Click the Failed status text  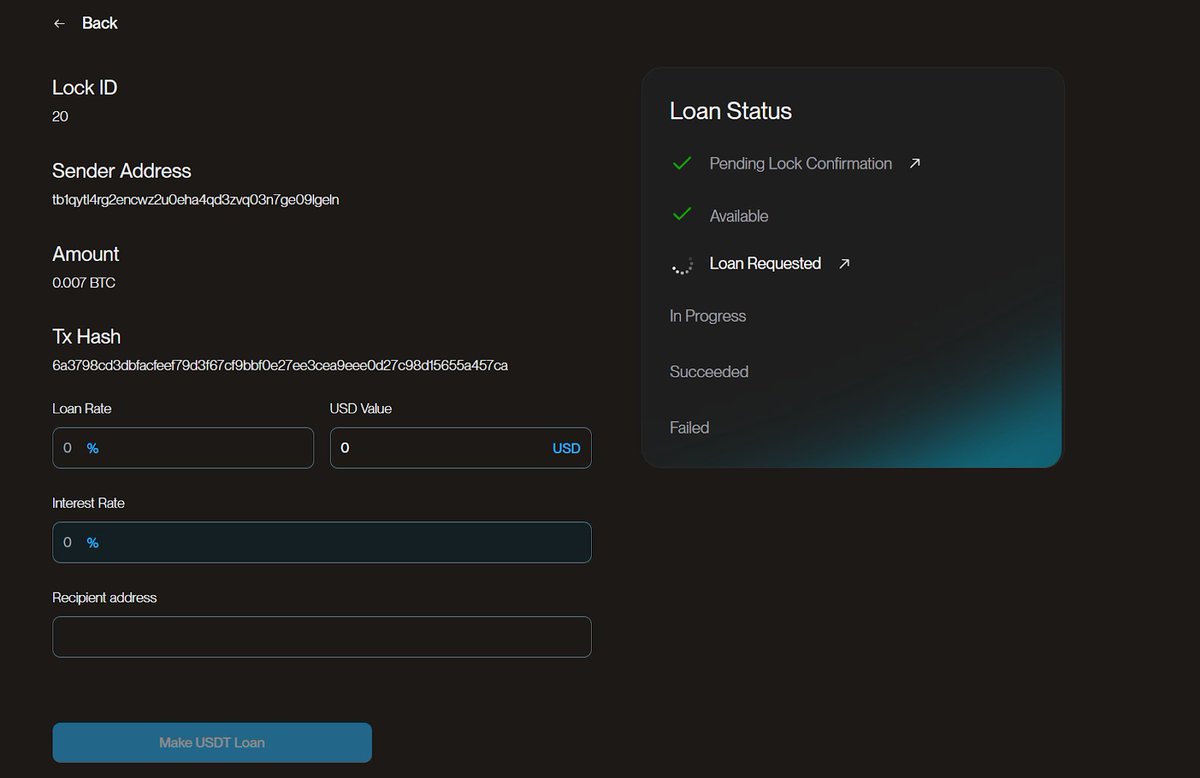tap(689, 428)
